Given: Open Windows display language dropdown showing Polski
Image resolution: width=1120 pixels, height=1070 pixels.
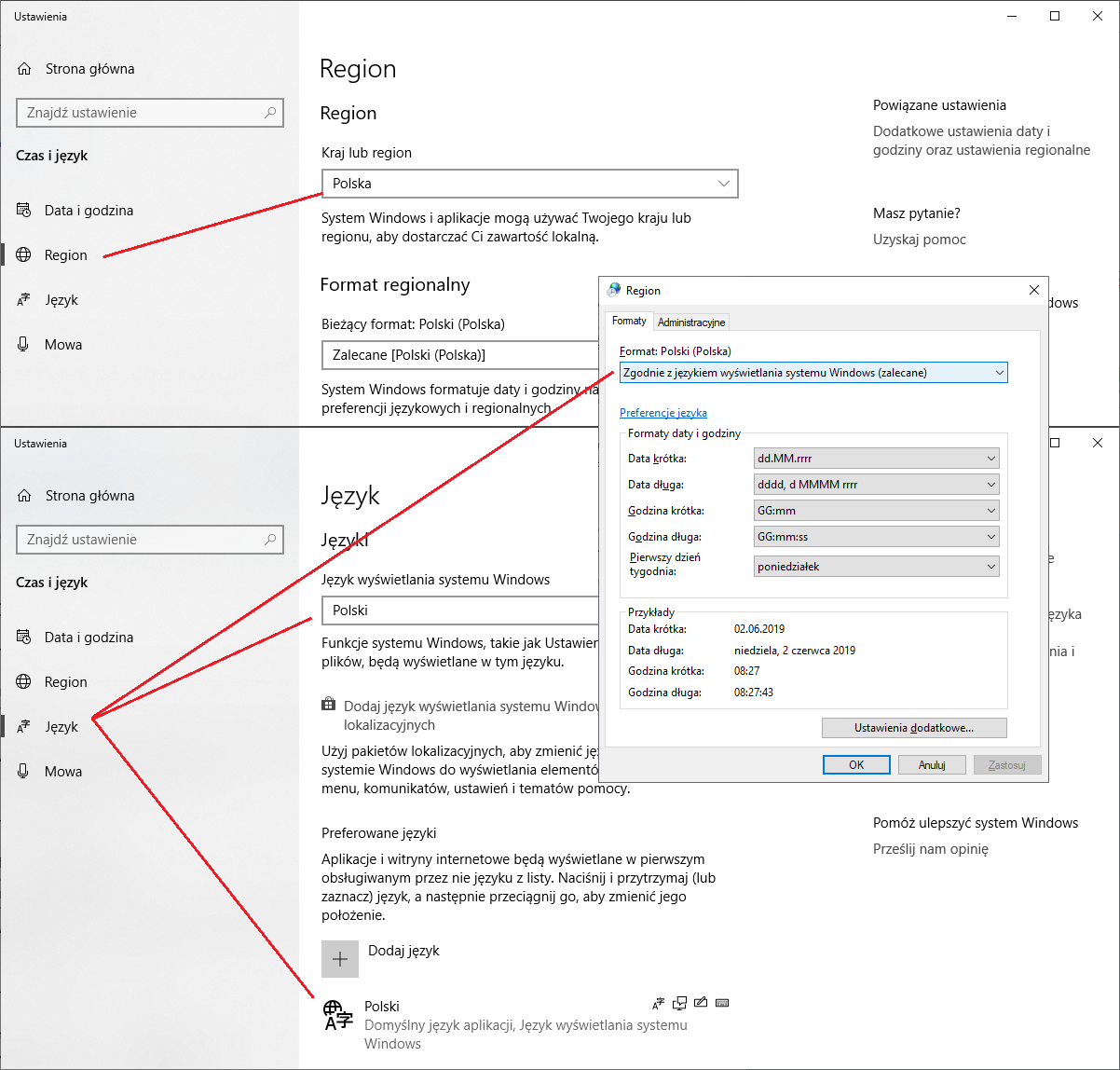Looking at the screenshot, I should pos(461,610).
